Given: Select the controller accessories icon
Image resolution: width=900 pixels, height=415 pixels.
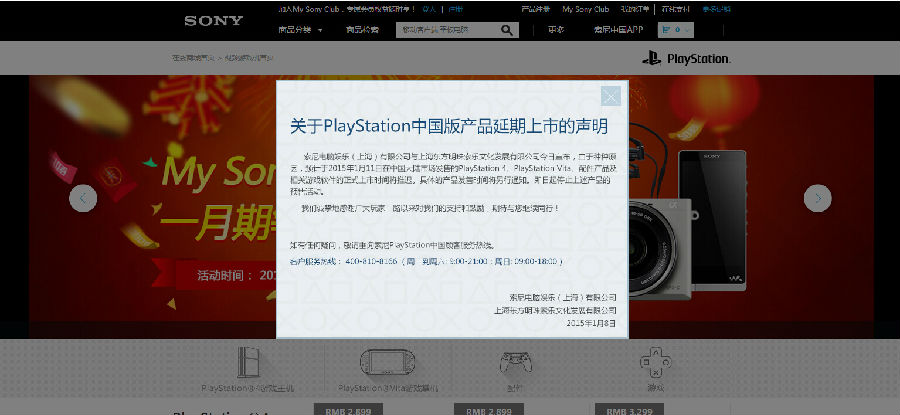Looking at the screenshot, I should point(515,363).
